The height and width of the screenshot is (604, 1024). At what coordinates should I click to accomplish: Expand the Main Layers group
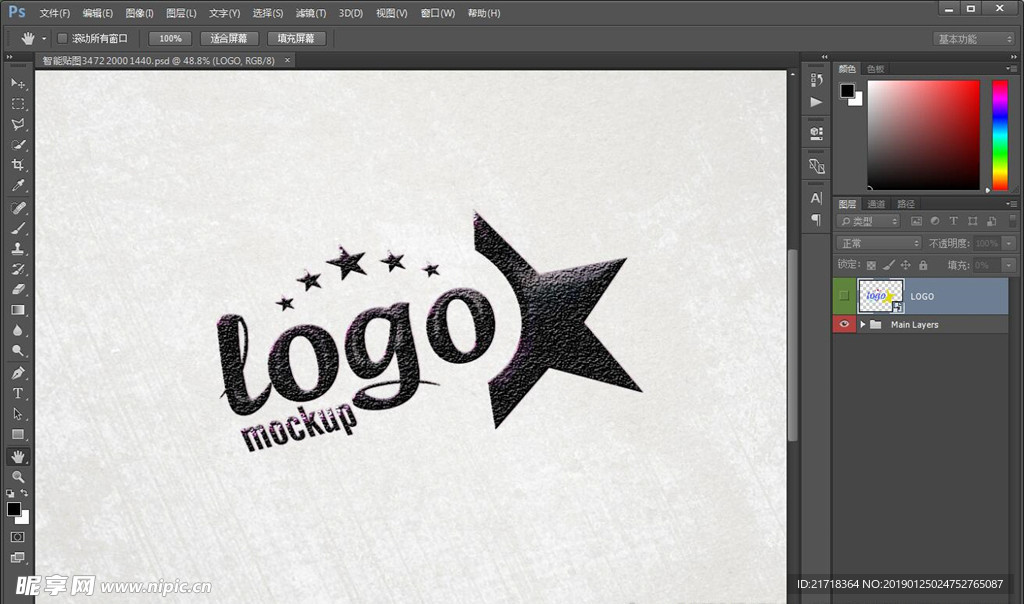[x=862, y=324]
